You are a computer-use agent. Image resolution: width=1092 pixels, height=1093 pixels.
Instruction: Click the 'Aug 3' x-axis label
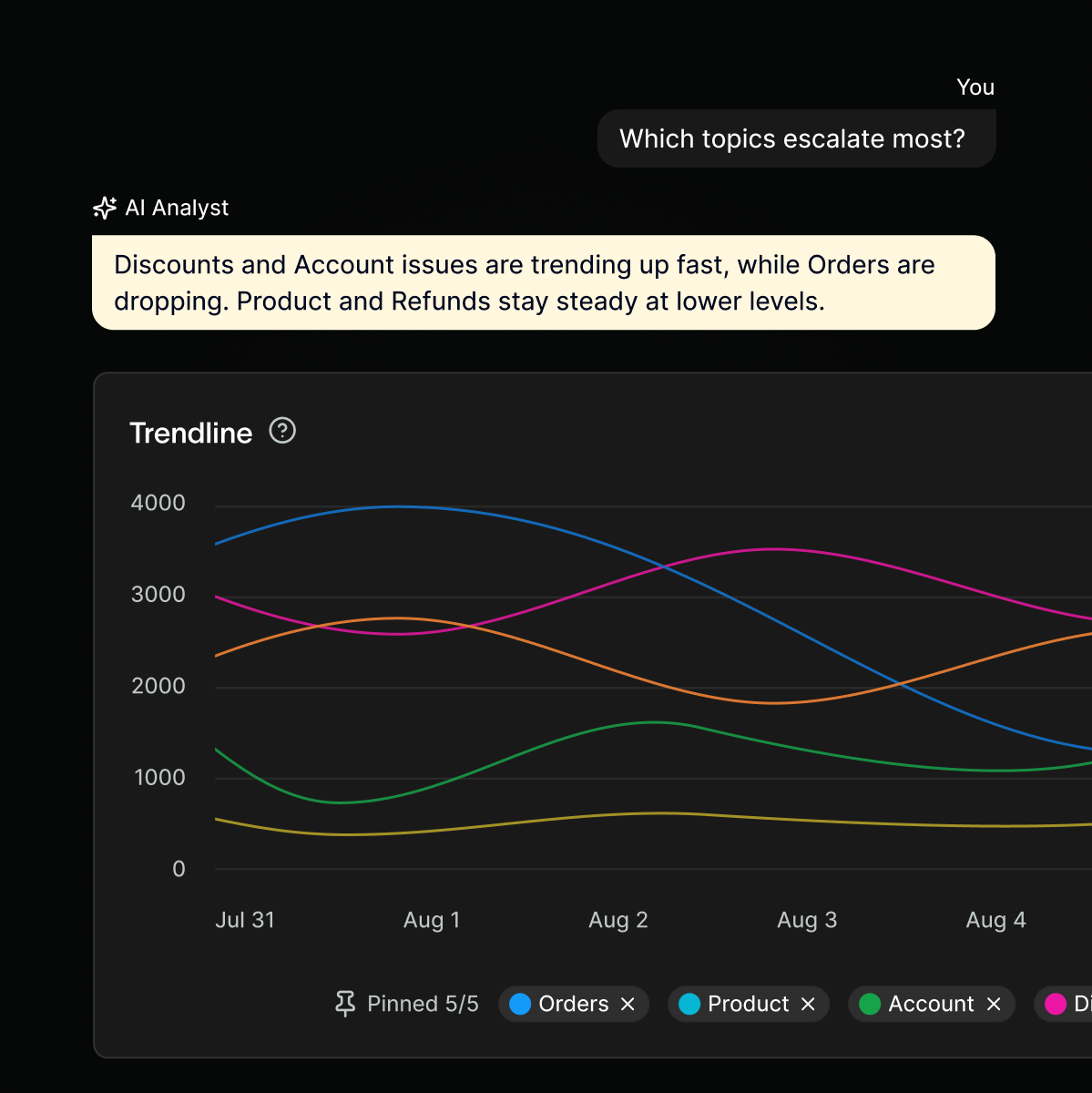(807, 920)
